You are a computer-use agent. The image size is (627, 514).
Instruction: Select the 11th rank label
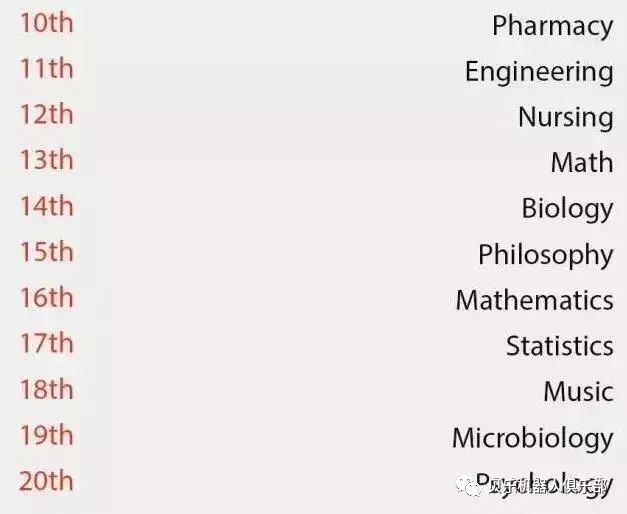click(x=47, y=68)
